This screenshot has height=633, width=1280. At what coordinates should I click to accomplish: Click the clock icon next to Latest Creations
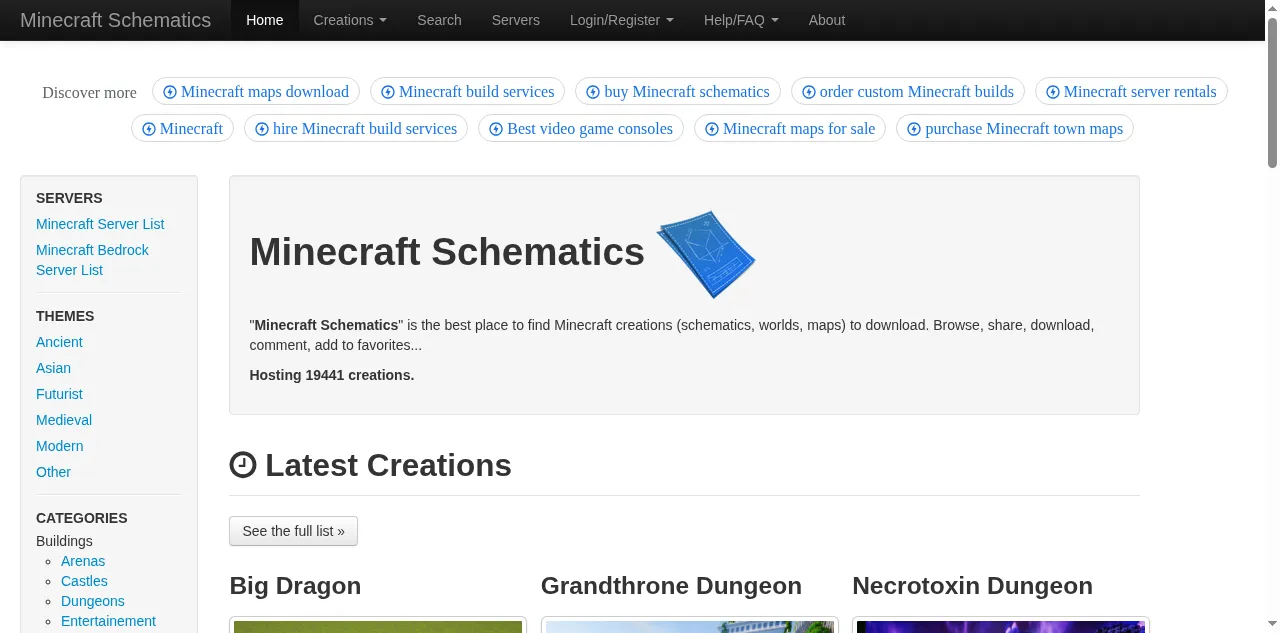click(x=243, y=465)
